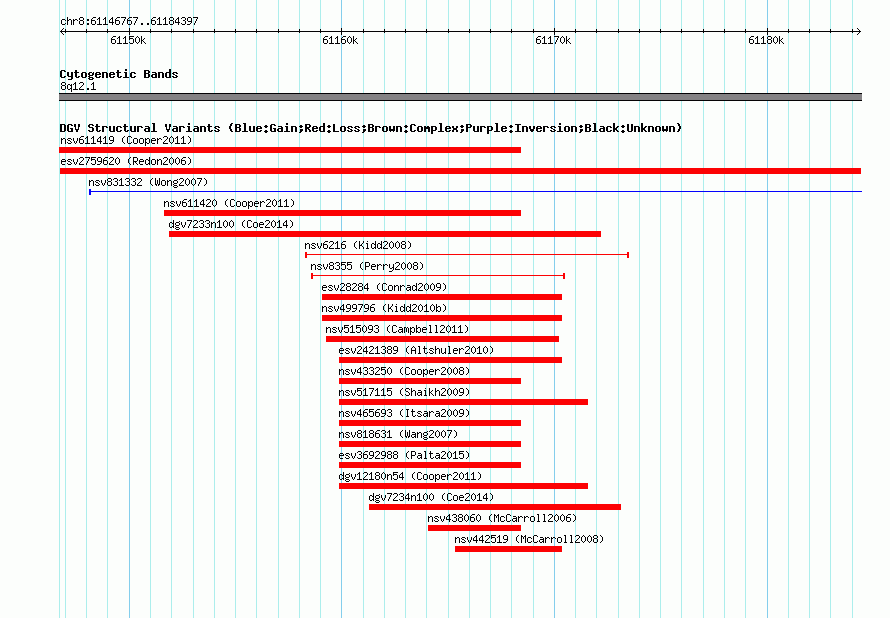The width and height of the screenshot is (890, 618).
Task: Click the nsv611419 (Cooper2011) variant label
Action: coord(126,140)
